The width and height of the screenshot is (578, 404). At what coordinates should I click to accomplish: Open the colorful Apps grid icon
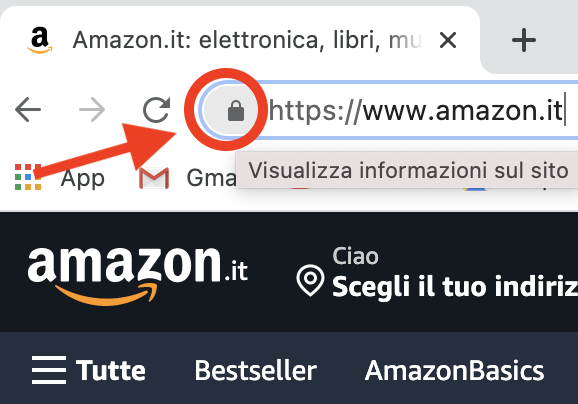[28, 177]
